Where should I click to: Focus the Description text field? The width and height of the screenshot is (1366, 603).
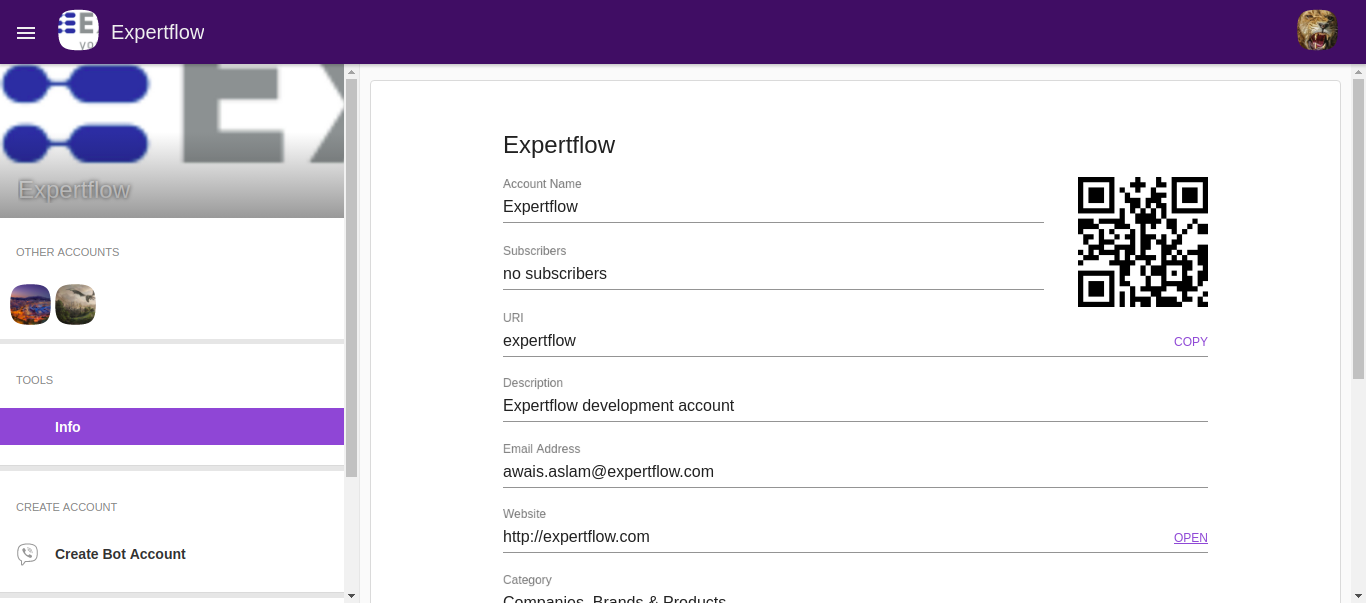(x=854, y=406)
